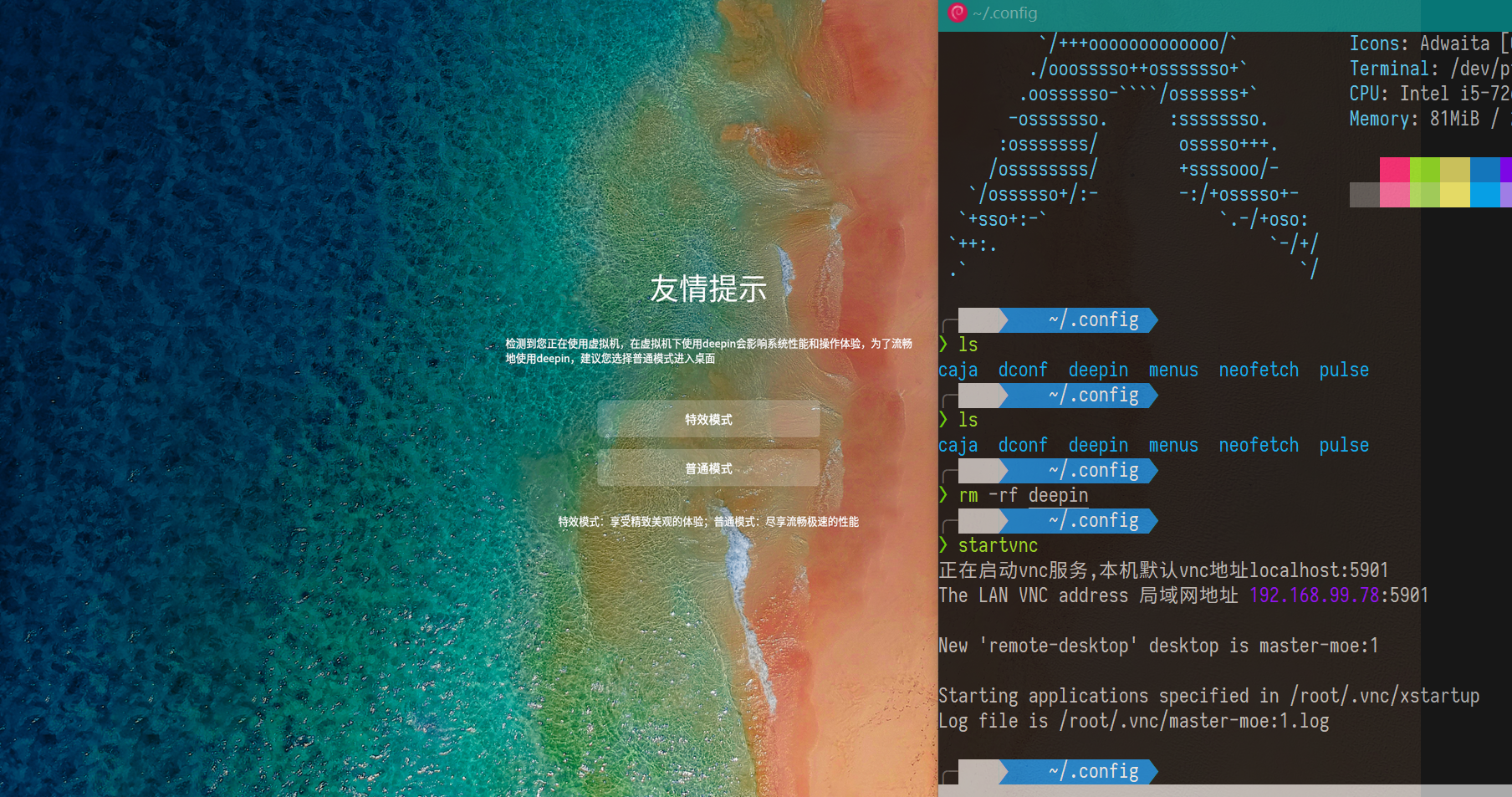Click the 'Icons: Adwaita' neofetch line
Image resolution: width=1512 pixels, height=797 pixels.
point(1430,43)
